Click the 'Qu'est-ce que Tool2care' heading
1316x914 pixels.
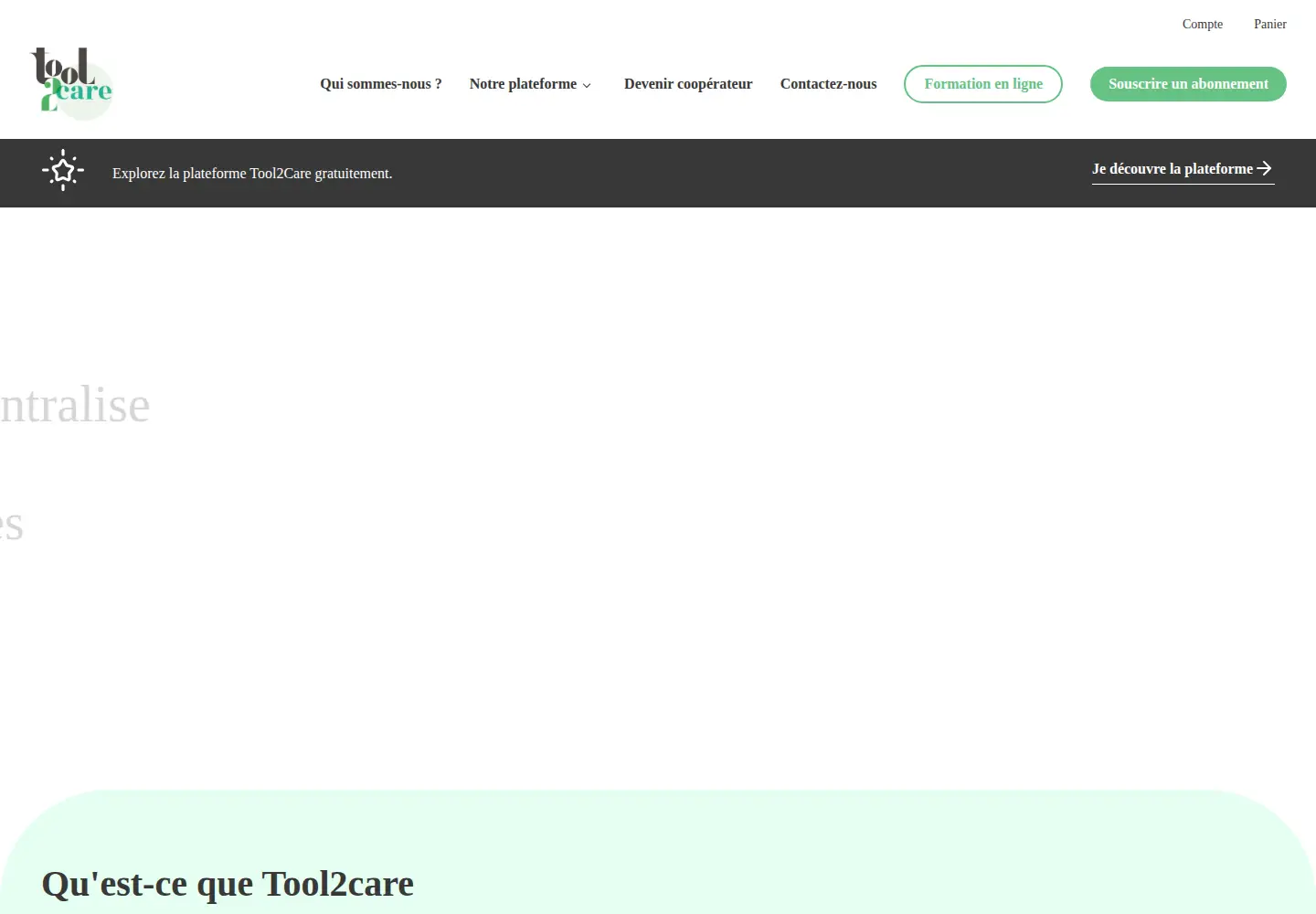pyautogui.click(x=228, y=884)
